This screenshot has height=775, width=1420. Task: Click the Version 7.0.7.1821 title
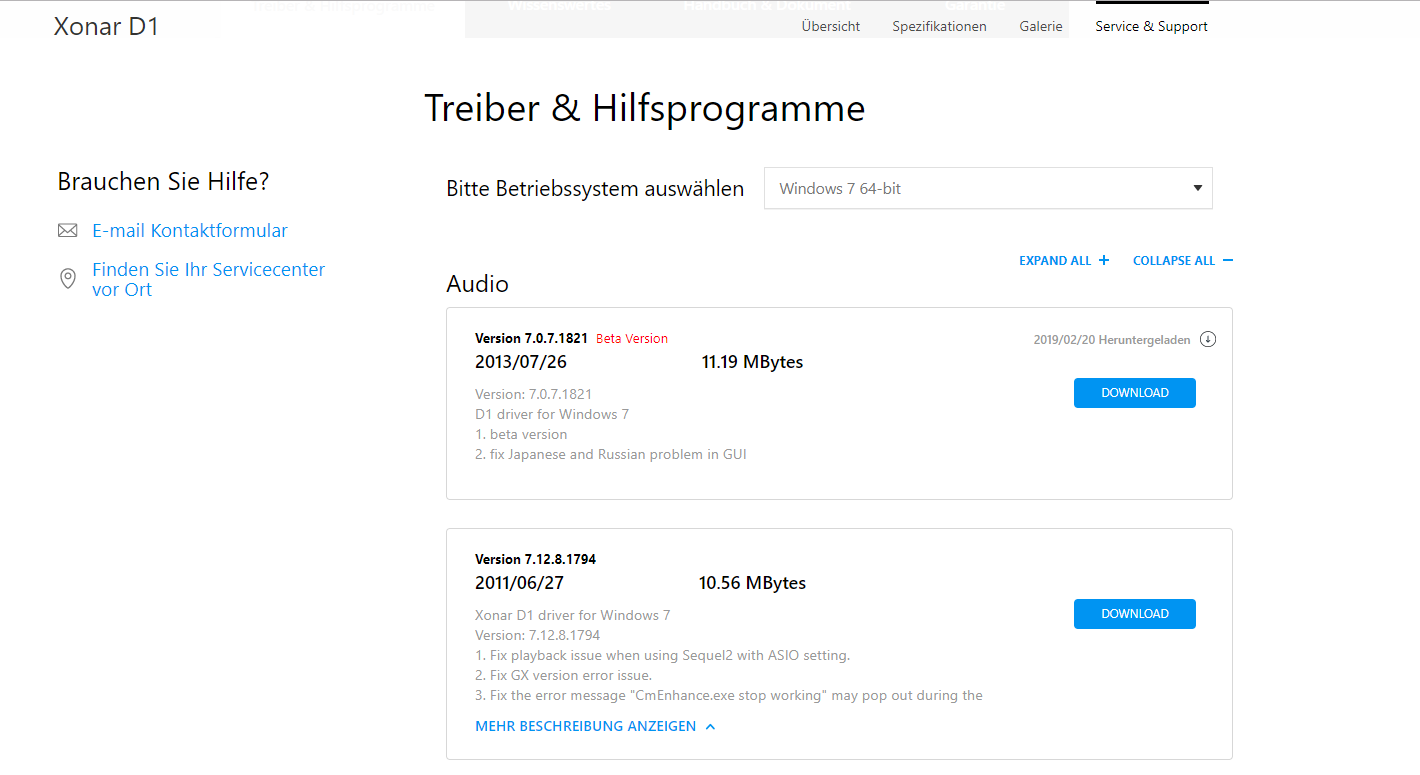tap(531, 339)
